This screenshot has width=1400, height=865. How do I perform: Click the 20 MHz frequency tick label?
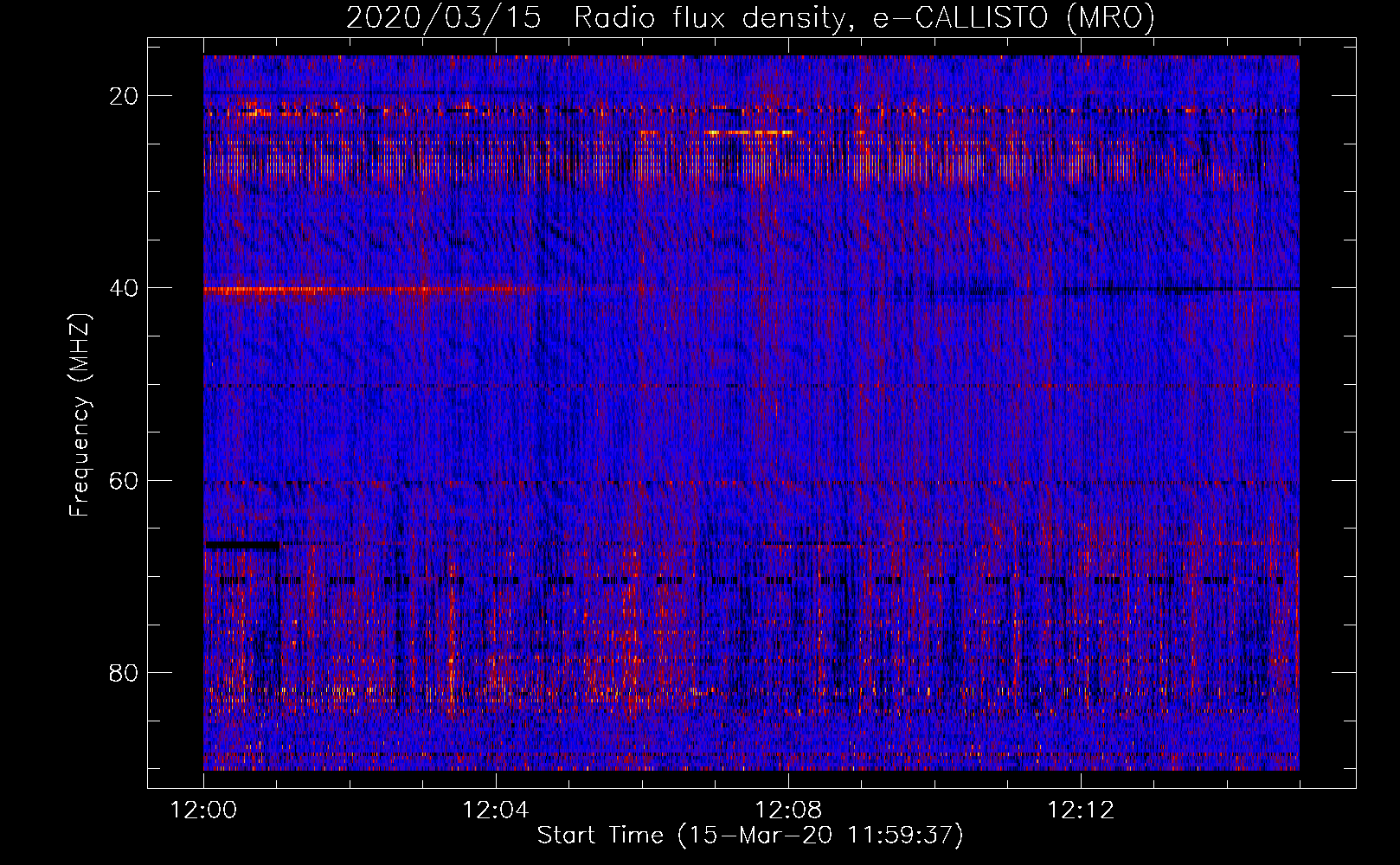pos(124,96)
